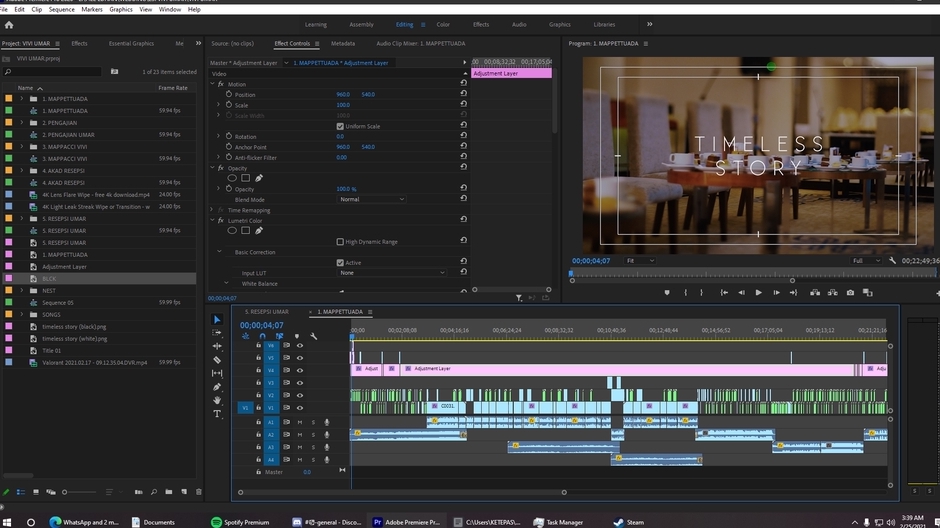
Task: Select the Type tool
Action: pos(217,414)
